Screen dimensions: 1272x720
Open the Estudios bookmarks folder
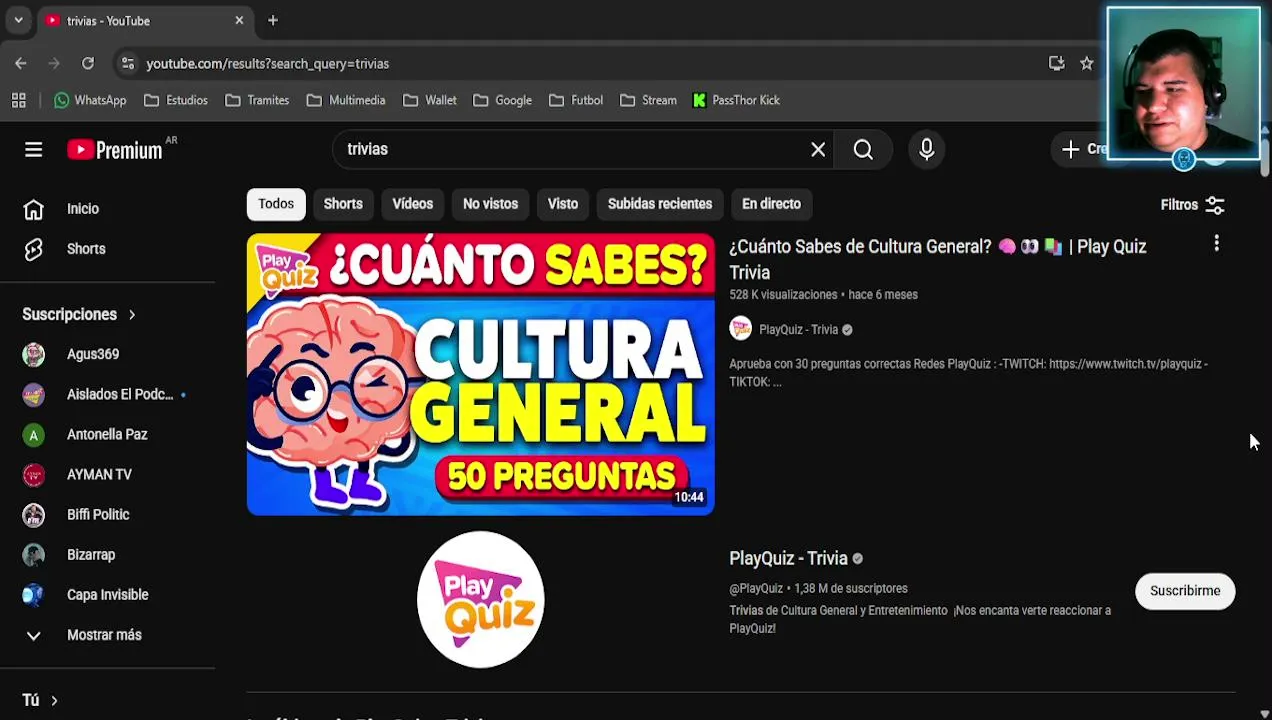click(176, 100)
